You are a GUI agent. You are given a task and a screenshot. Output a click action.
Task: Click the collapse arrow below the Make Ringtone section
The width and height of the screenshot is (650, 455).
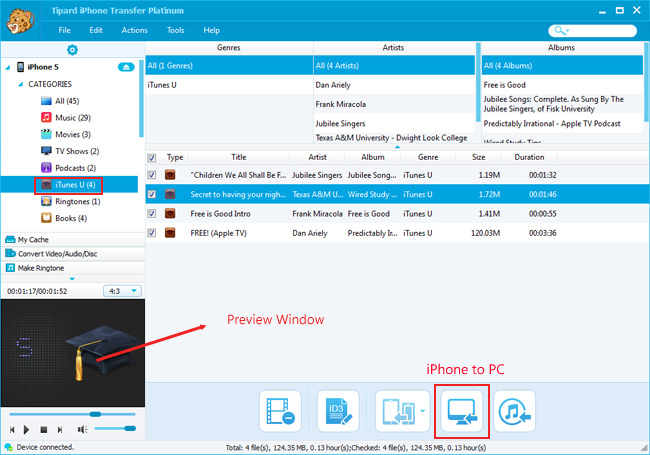[72, 279]
